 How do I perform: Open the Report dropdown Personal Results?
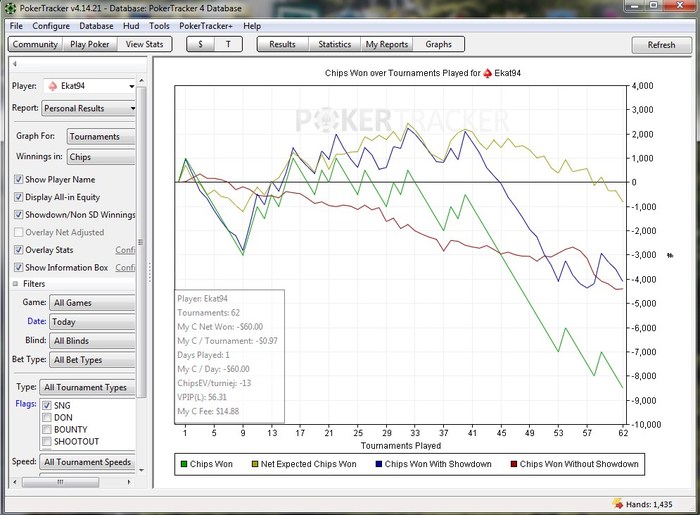(88, 108)
